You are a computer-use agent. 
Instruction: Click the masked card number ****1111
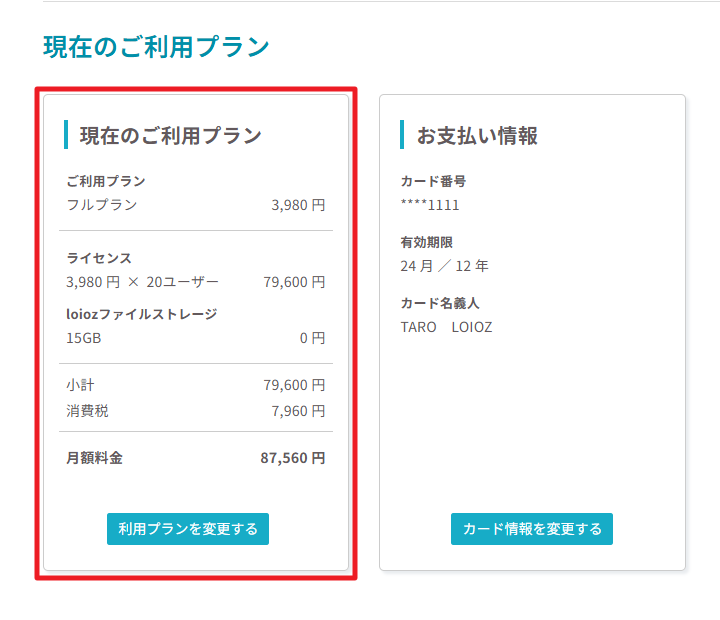tap(430, 205)
